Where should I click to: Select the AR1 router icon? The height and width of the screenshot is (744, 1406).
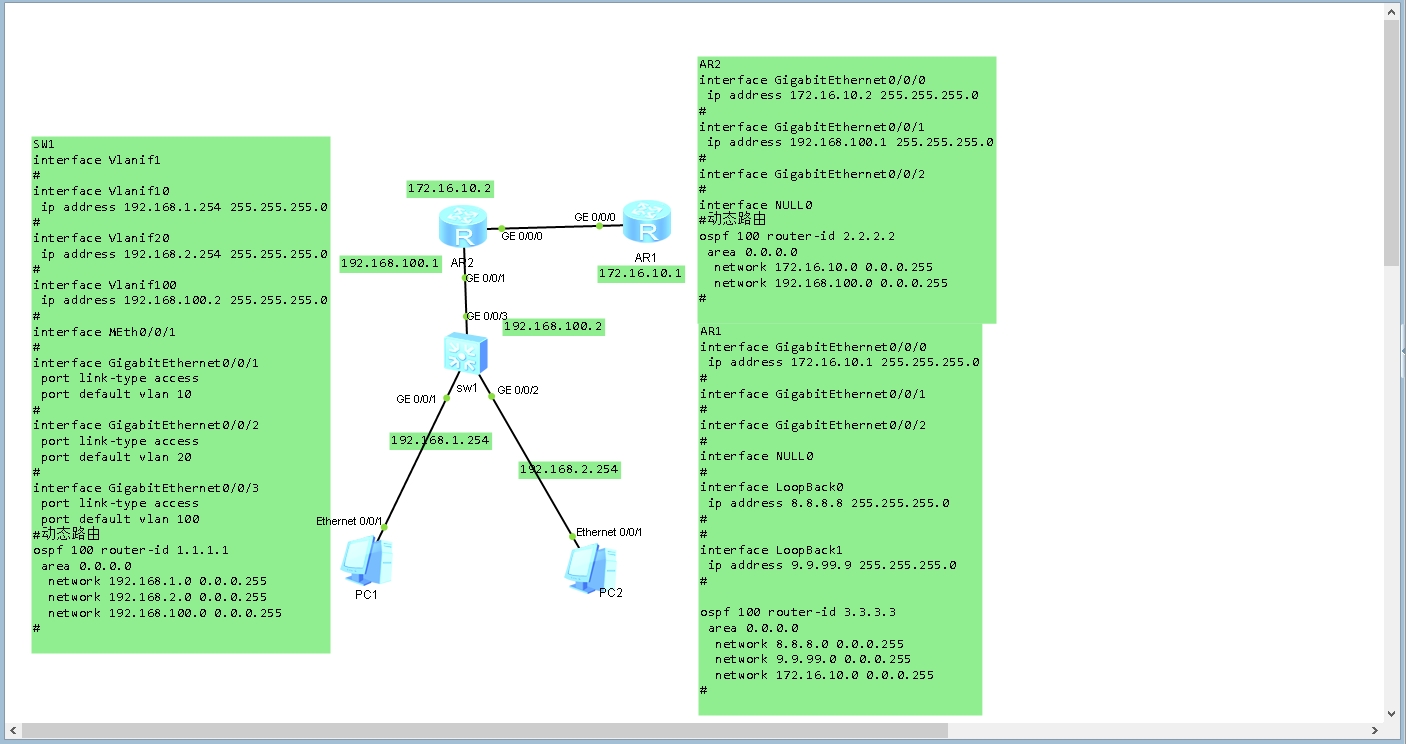tap(646, 223)
